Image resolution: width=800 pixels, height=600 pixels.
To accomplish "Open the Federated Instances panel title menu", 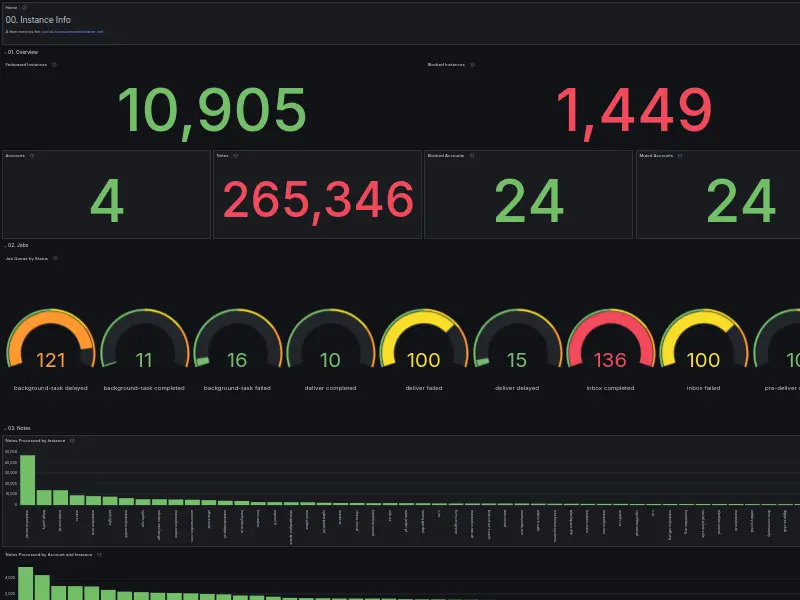I will tap(26, 65).
